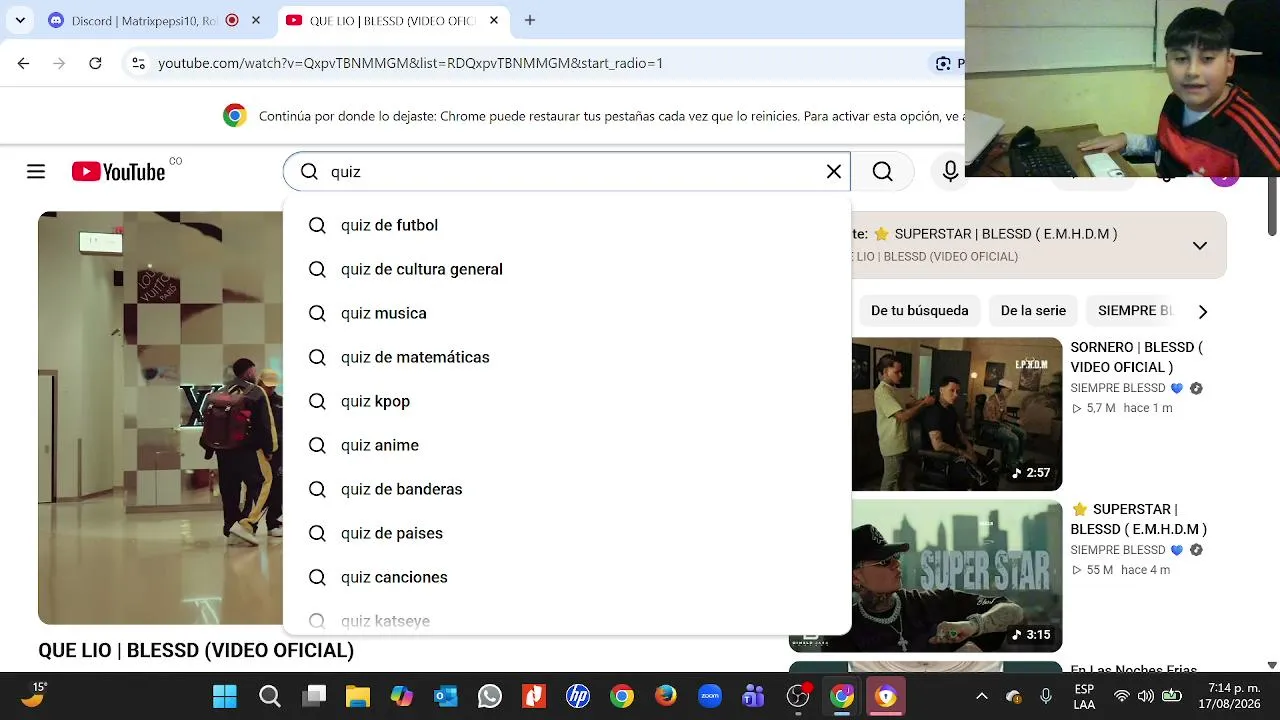This screenshot has height=720, width=1280.
Task: Open the volume control in tray
Action: (x=1146, y=696)
